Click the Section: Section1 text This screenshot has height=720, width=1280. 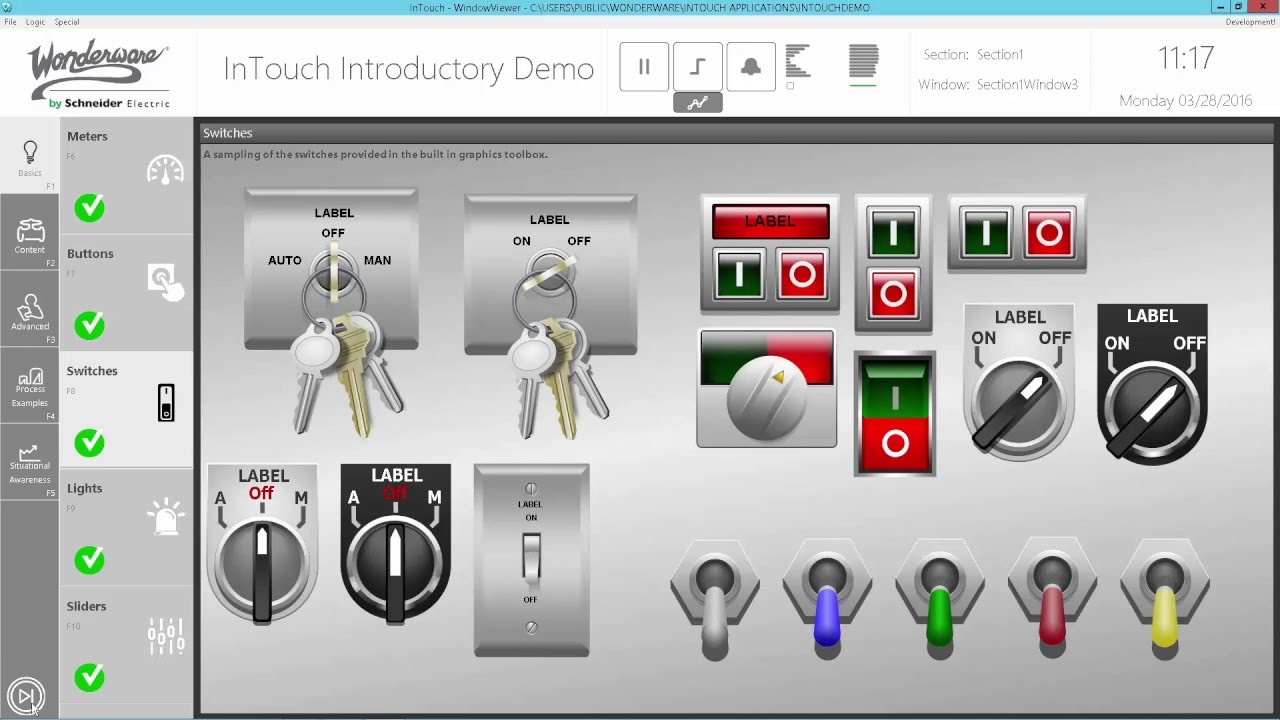coord(973,55)
